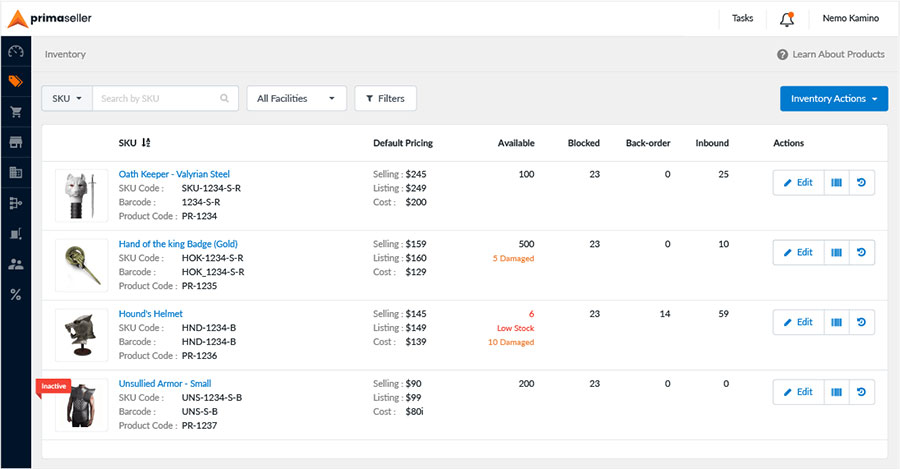The image size is (900, 469).
Task: Click the barcode icon for Oath Keeper row
Action: 836,183
